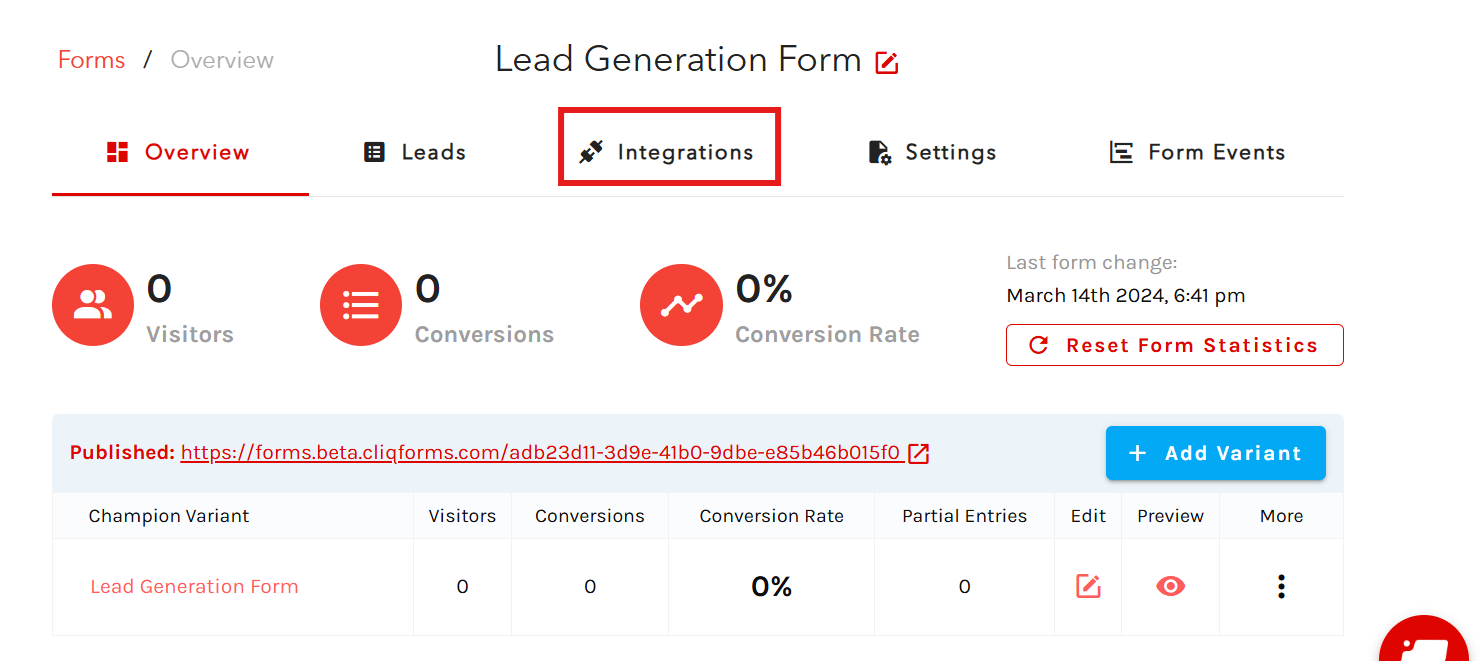Click the pencil icon to rename the form
Viewport: 1482px width, 661px height.
click(x=886, y=61)
